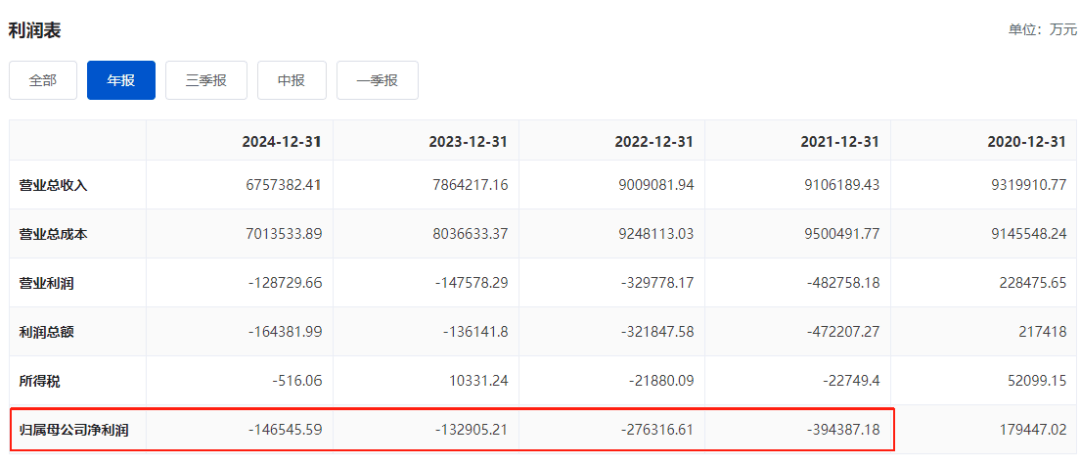Click income tax 10331.24
The height and width of the screenshot is (465, 1080).
point(480,380)
